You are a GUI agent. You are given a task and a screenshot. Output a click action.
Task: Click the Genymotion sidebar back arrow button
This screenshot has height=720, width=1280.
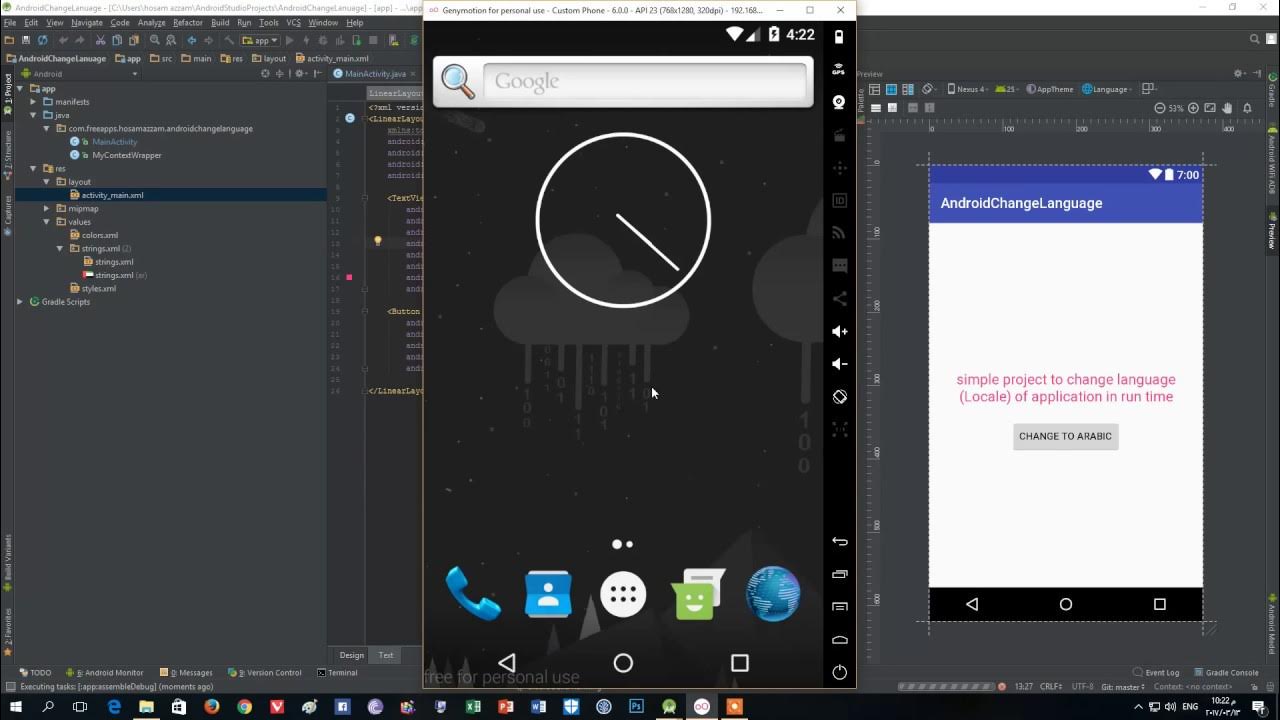coord(839,541)
